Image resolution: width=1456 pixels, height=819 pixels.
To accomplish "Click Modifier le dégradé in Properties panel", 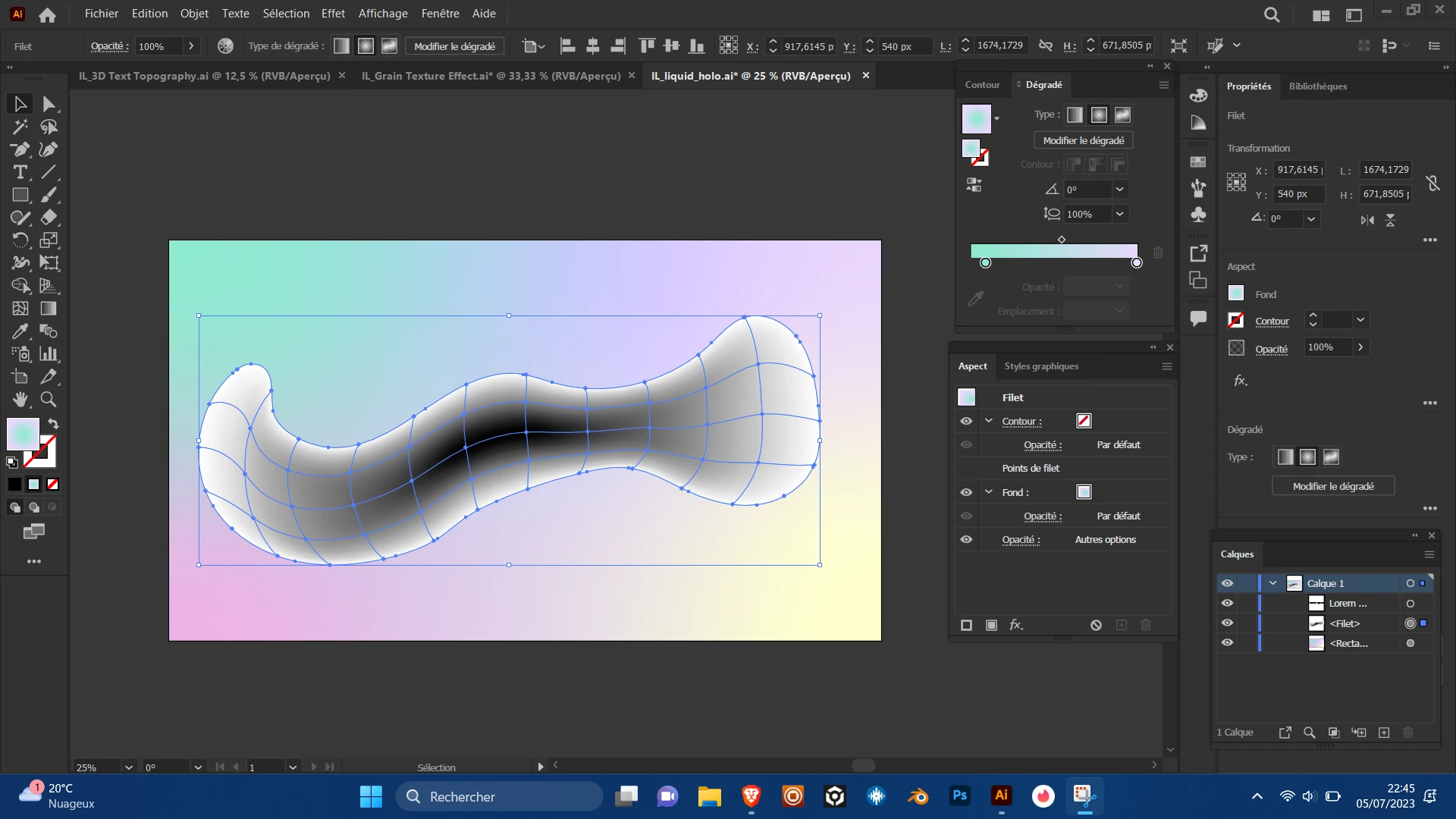I will (x=1332, y=486).
